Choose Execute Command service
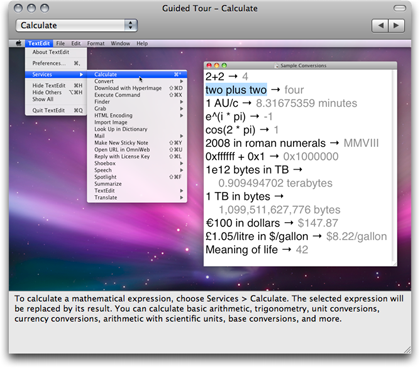This screenshot has height=368, width=420. coord(137,95)
